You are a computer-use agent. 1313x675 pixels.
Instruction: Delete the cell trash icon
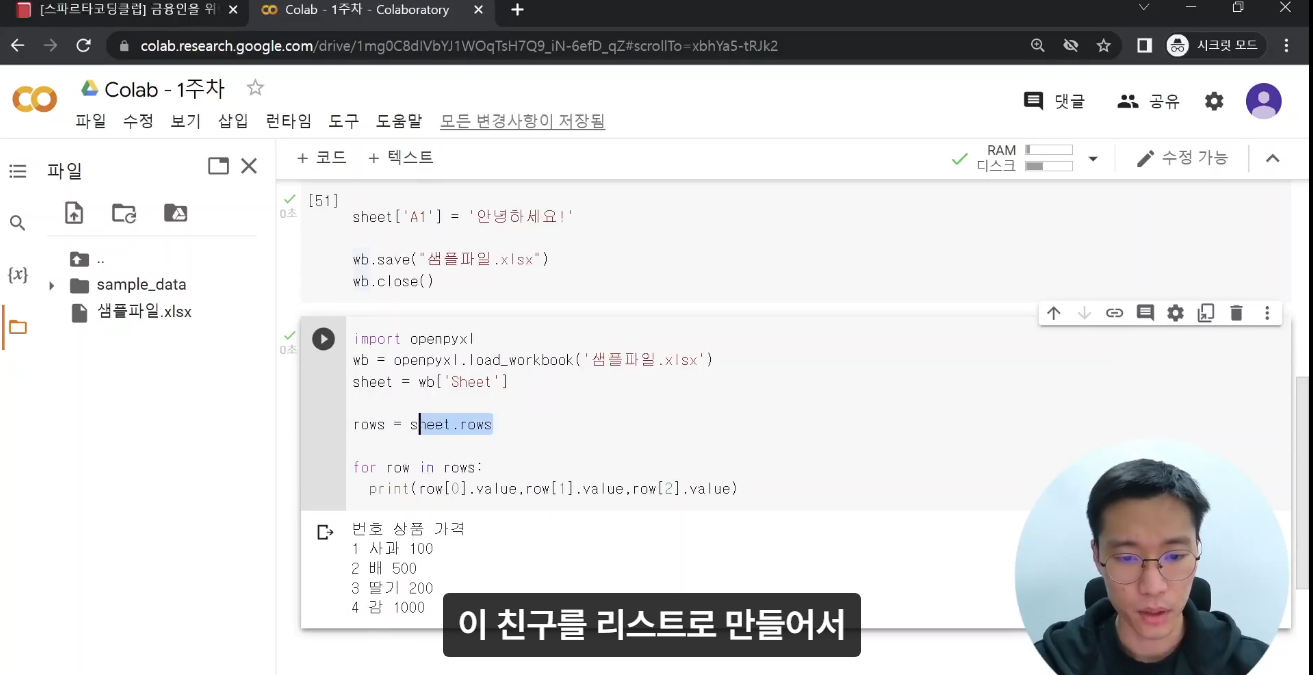tap(1236, 313)
